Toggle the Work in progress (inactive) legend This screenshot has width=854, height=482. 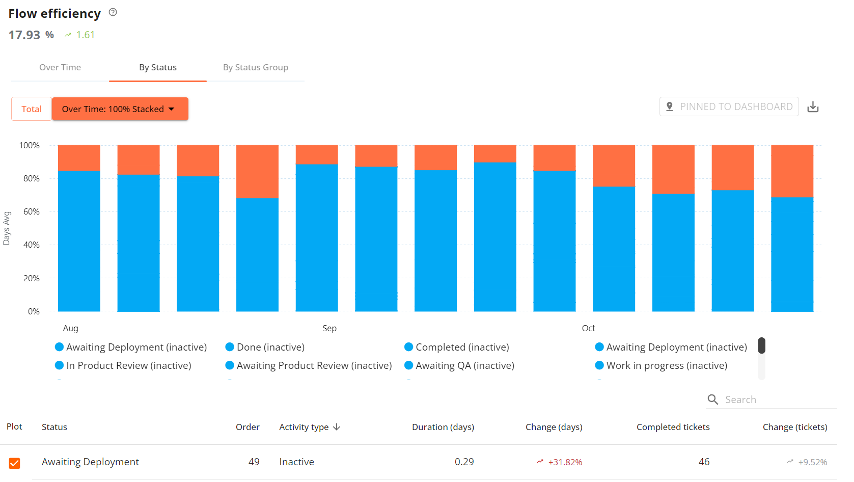[x=661, y=366]
